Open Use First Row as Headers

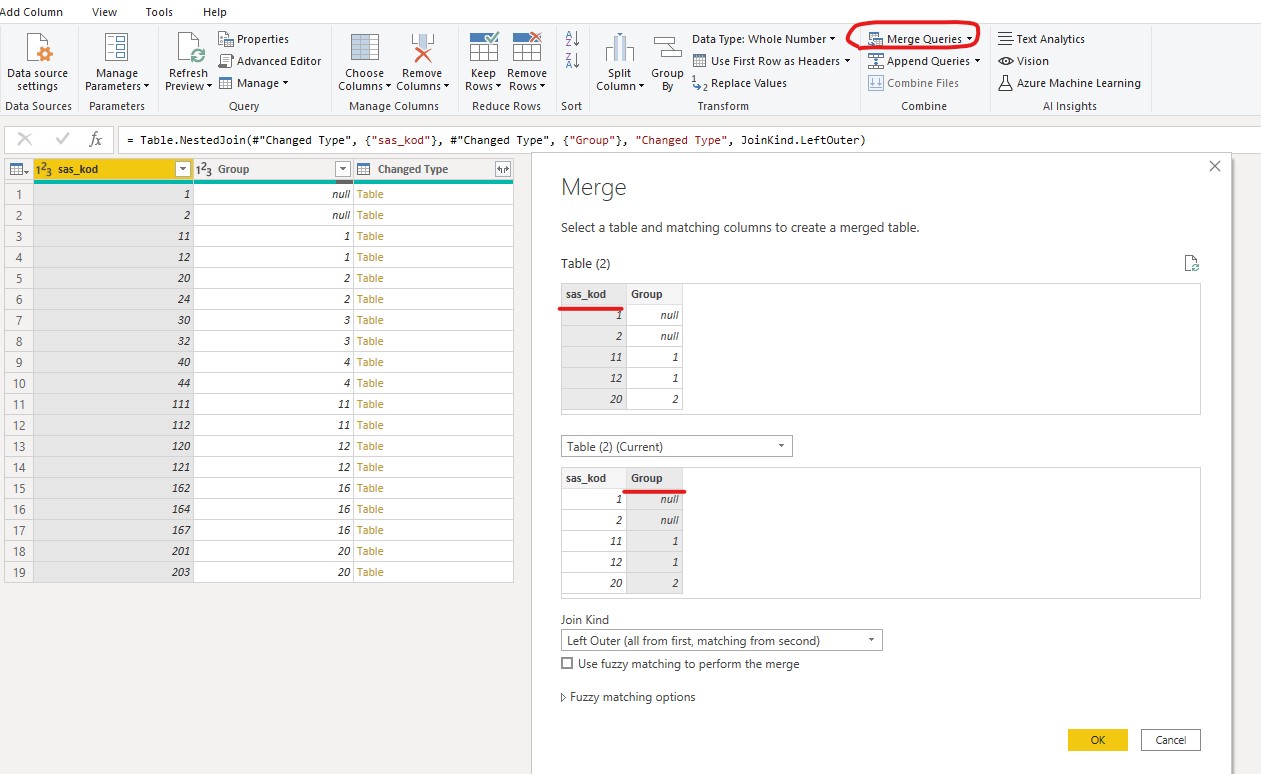pyautogui.click(x=771, y=61)
